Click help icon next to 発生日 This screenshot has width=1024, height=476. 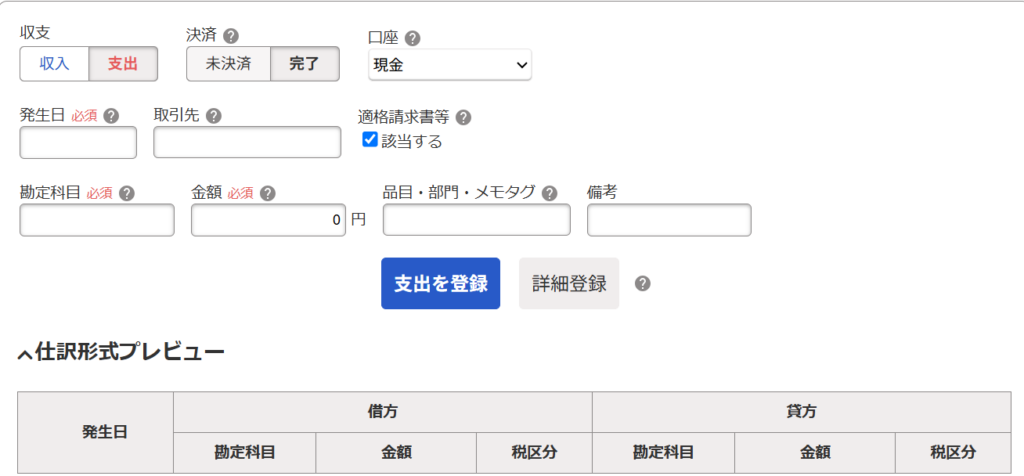coord(111,116)
